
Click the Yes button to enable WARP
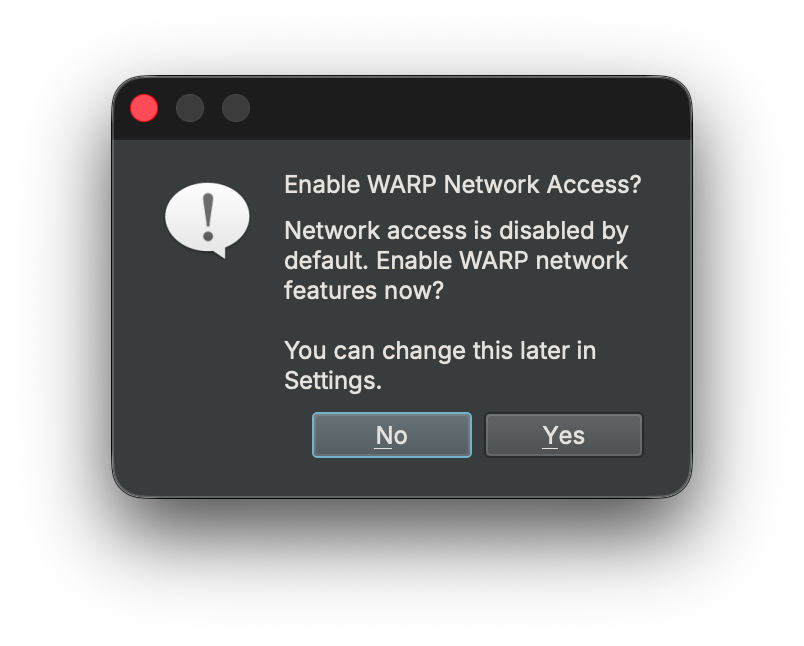pos(563,435)
